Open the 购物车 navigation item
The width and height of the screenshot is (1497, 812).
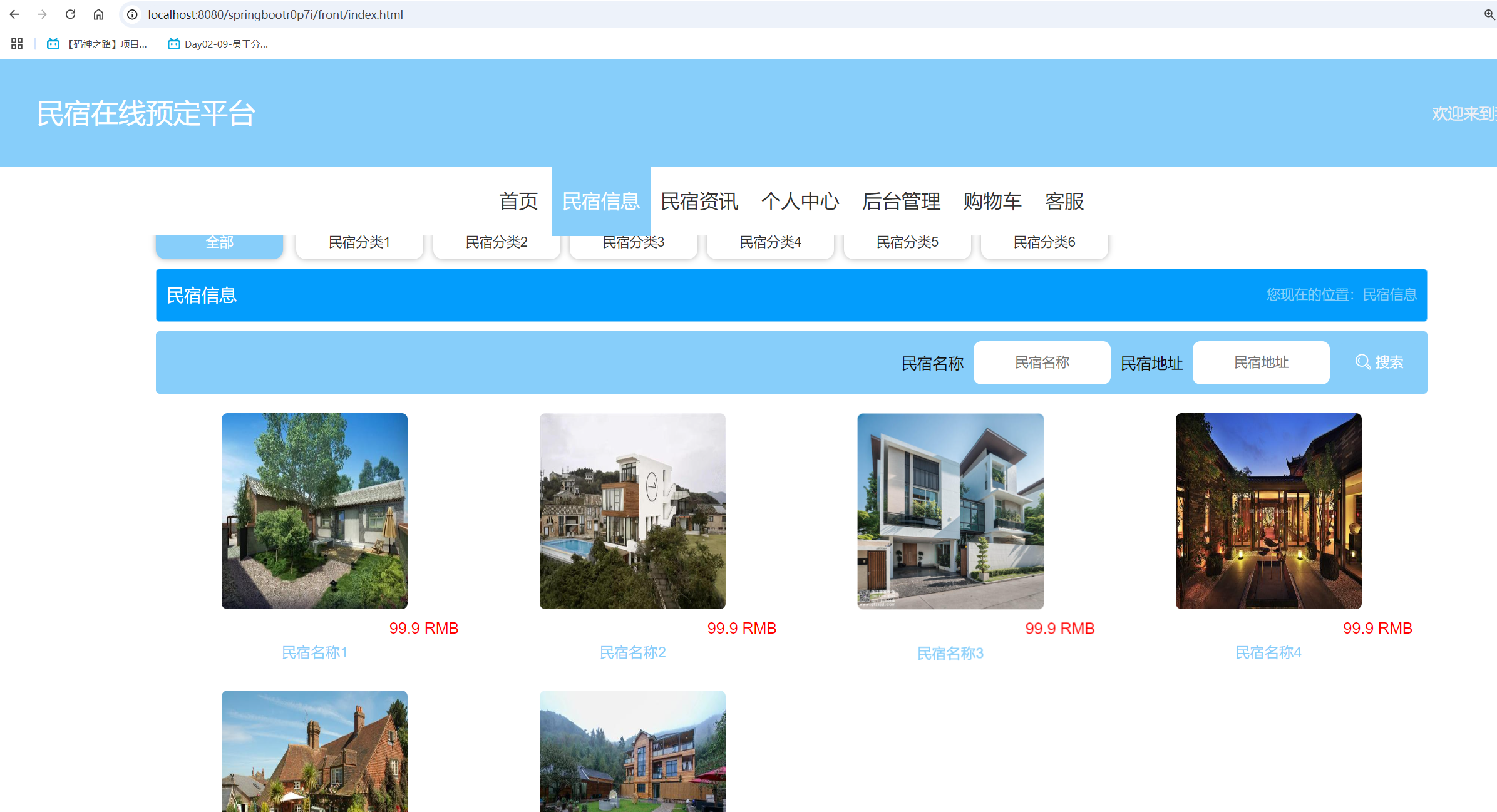tap(992, 202)
